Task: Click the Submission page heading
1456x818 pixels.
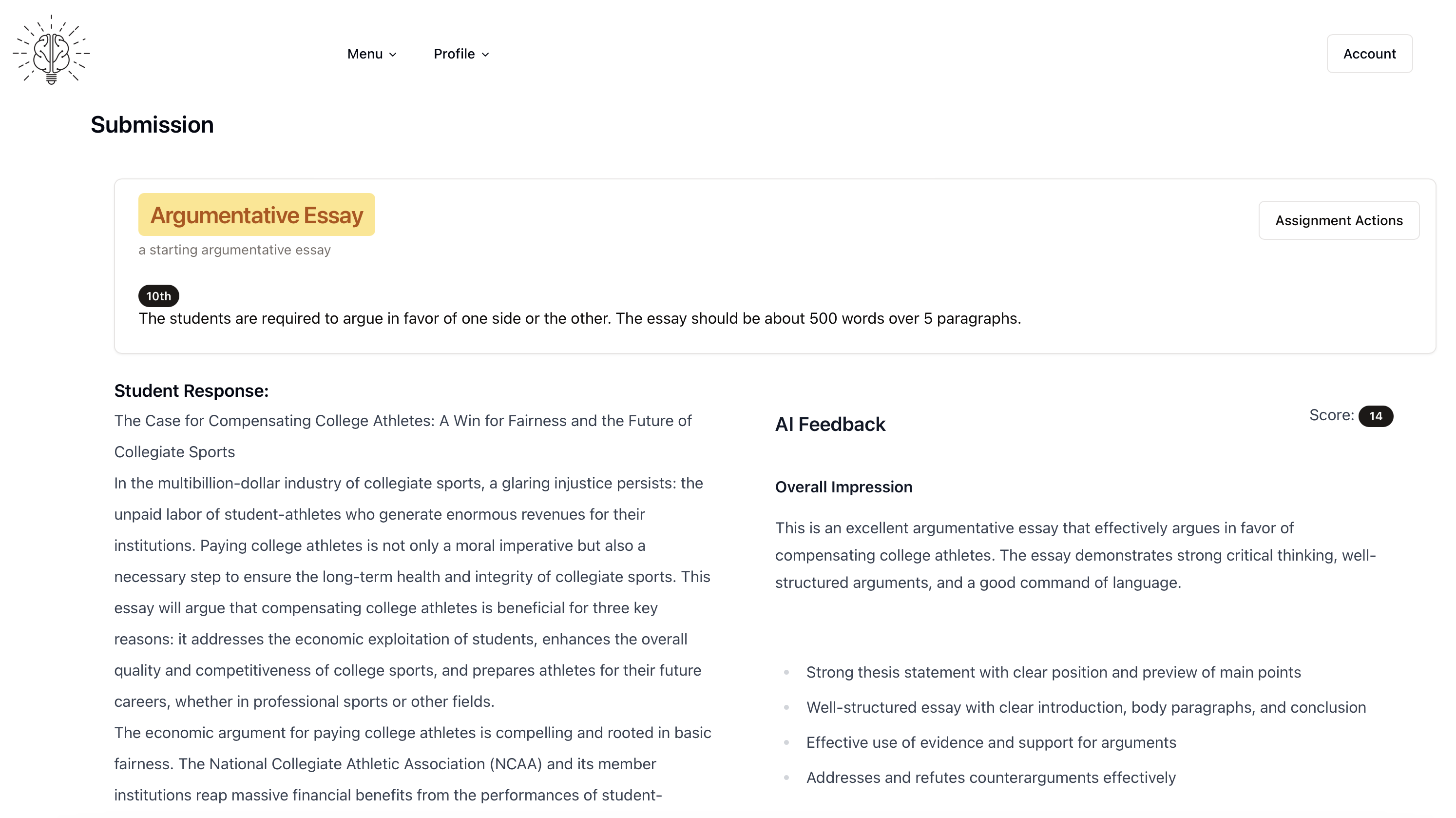Action: (152, 125)
